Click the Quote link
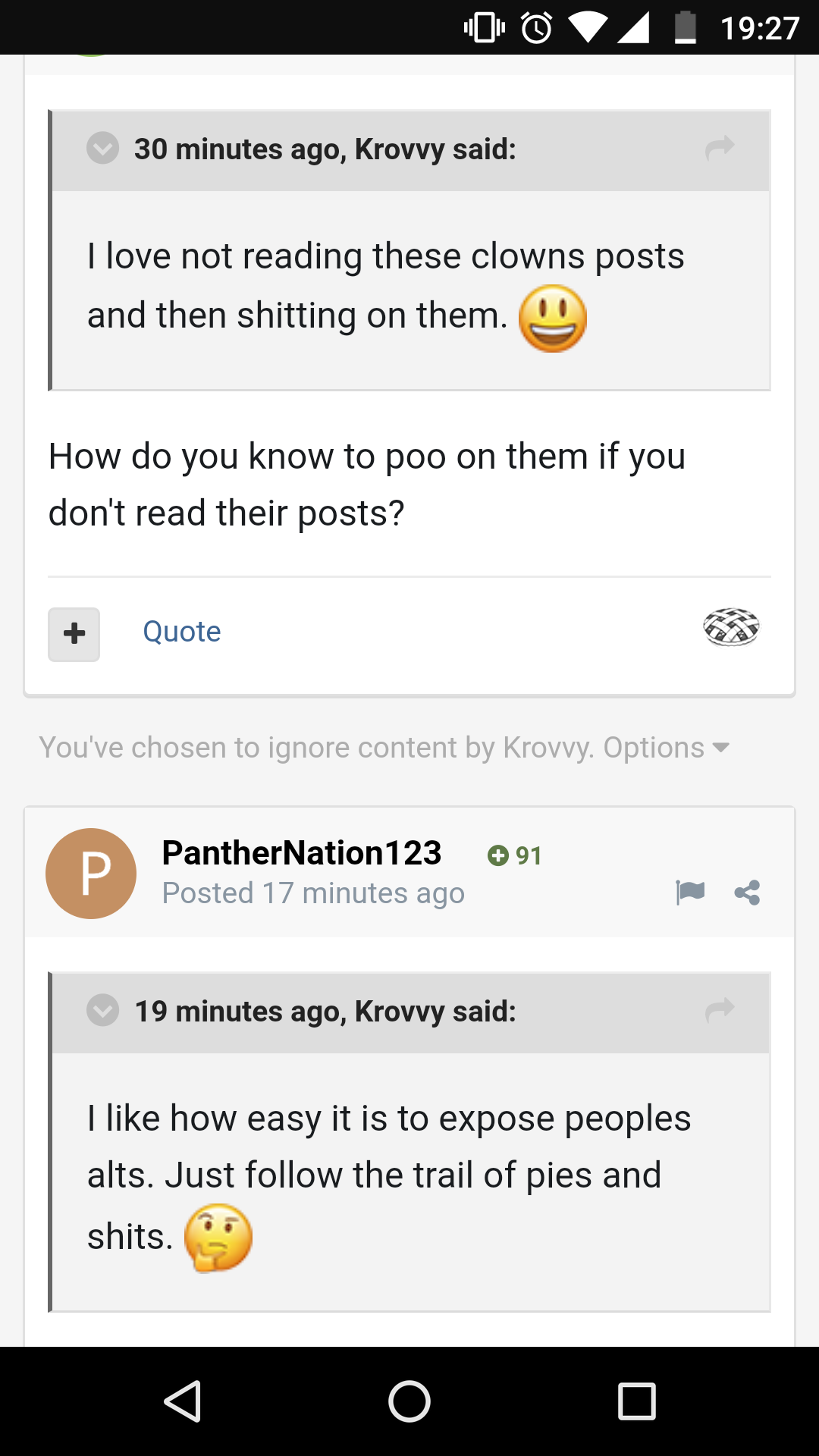Image resolution: width=819 pixels, height=1456 pixels. (x=182, y=632)
